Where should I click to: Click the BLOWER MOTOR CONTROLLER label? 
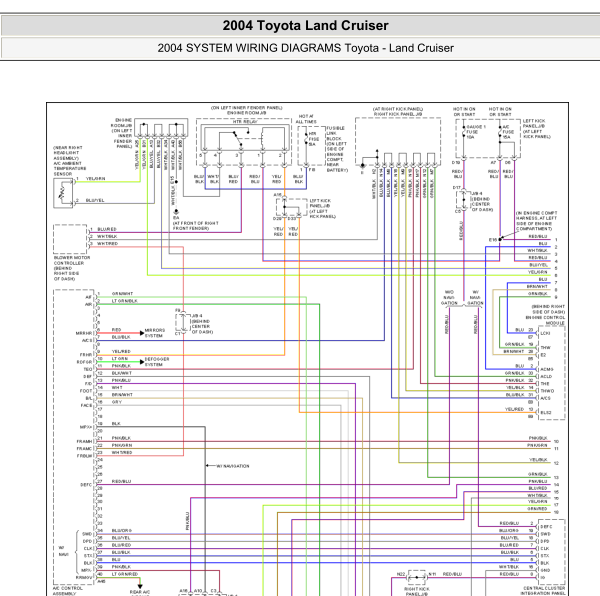coord(72,261)
